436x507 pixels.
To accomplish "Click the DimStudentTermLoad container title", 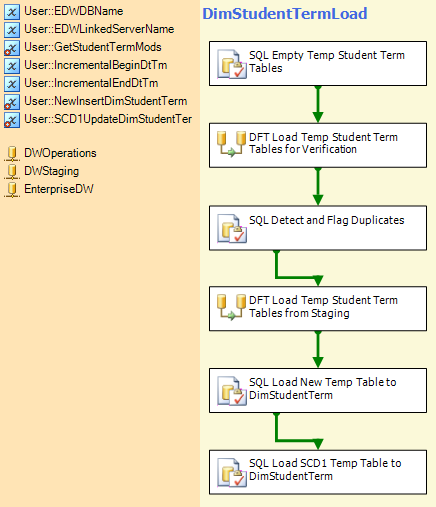I will tap(285, 14).
